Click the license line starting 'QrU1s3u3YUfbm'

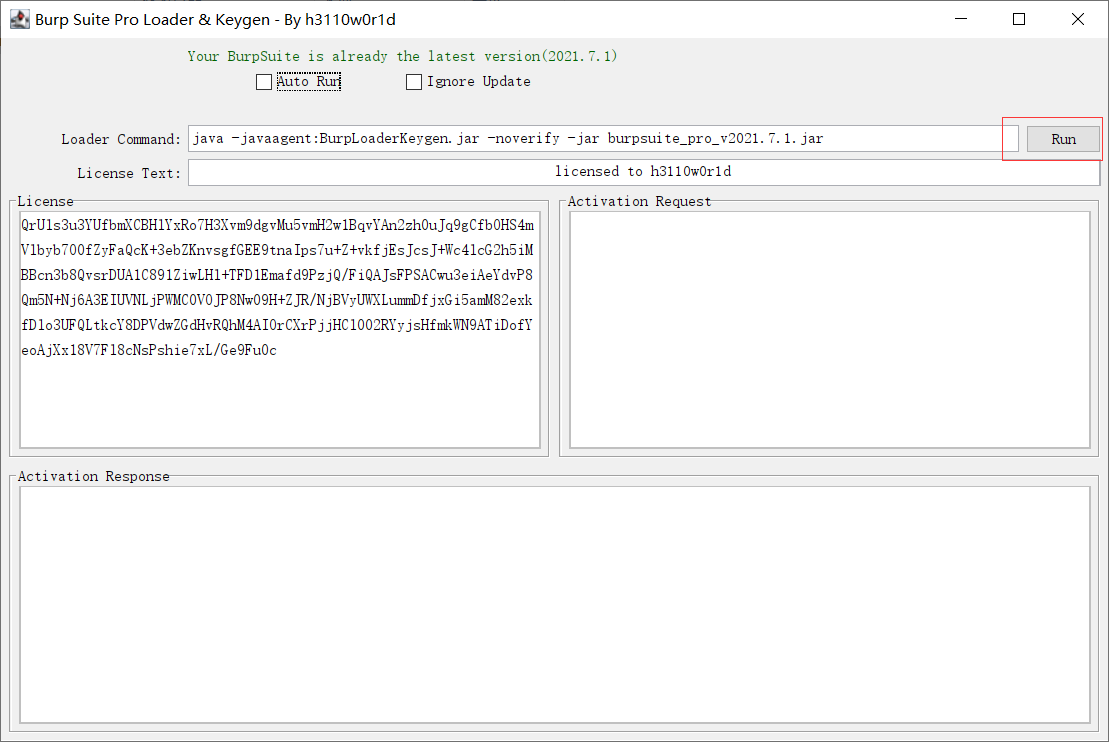click(x=277, y=225)
